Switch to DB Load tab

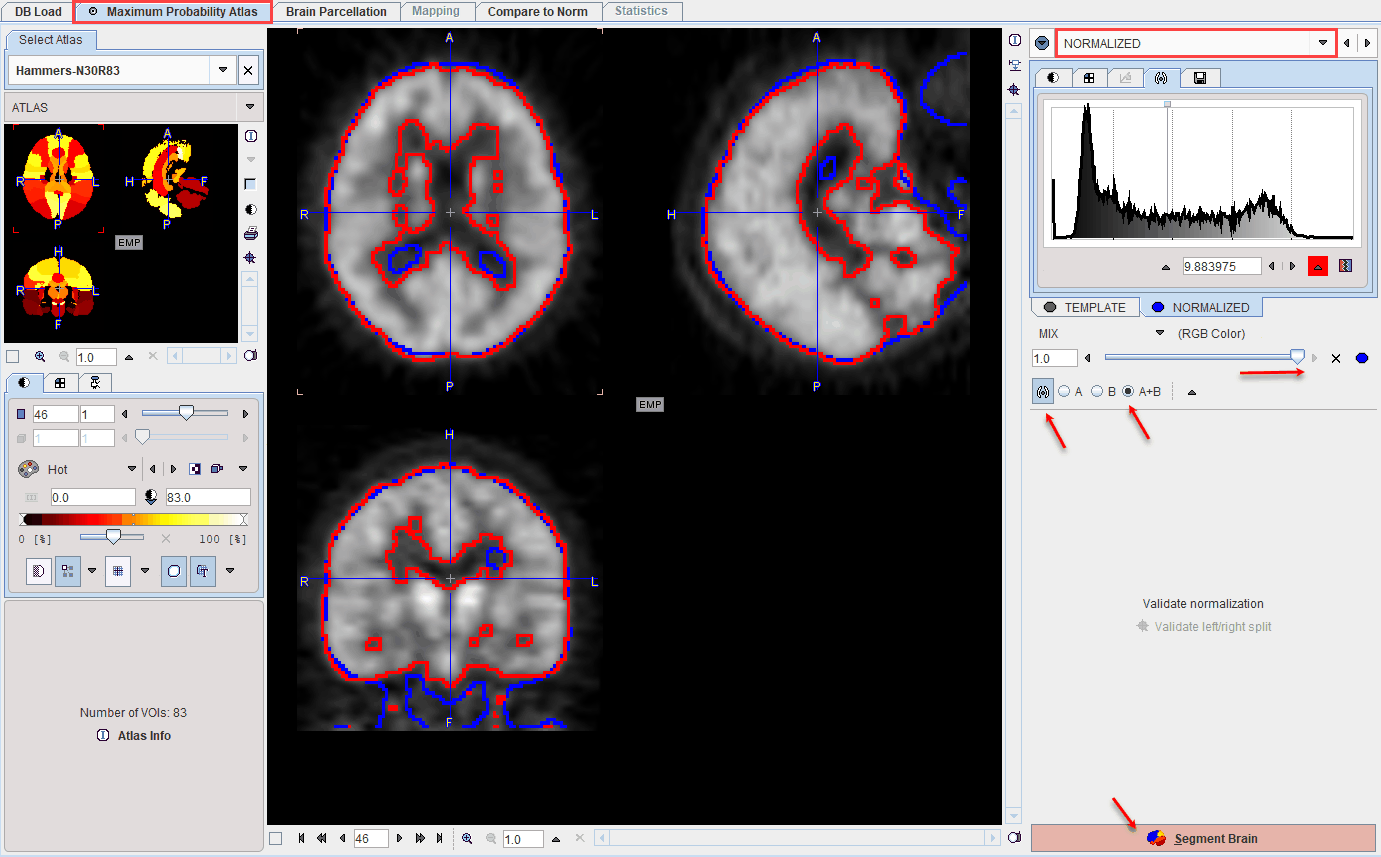(38, 12)
